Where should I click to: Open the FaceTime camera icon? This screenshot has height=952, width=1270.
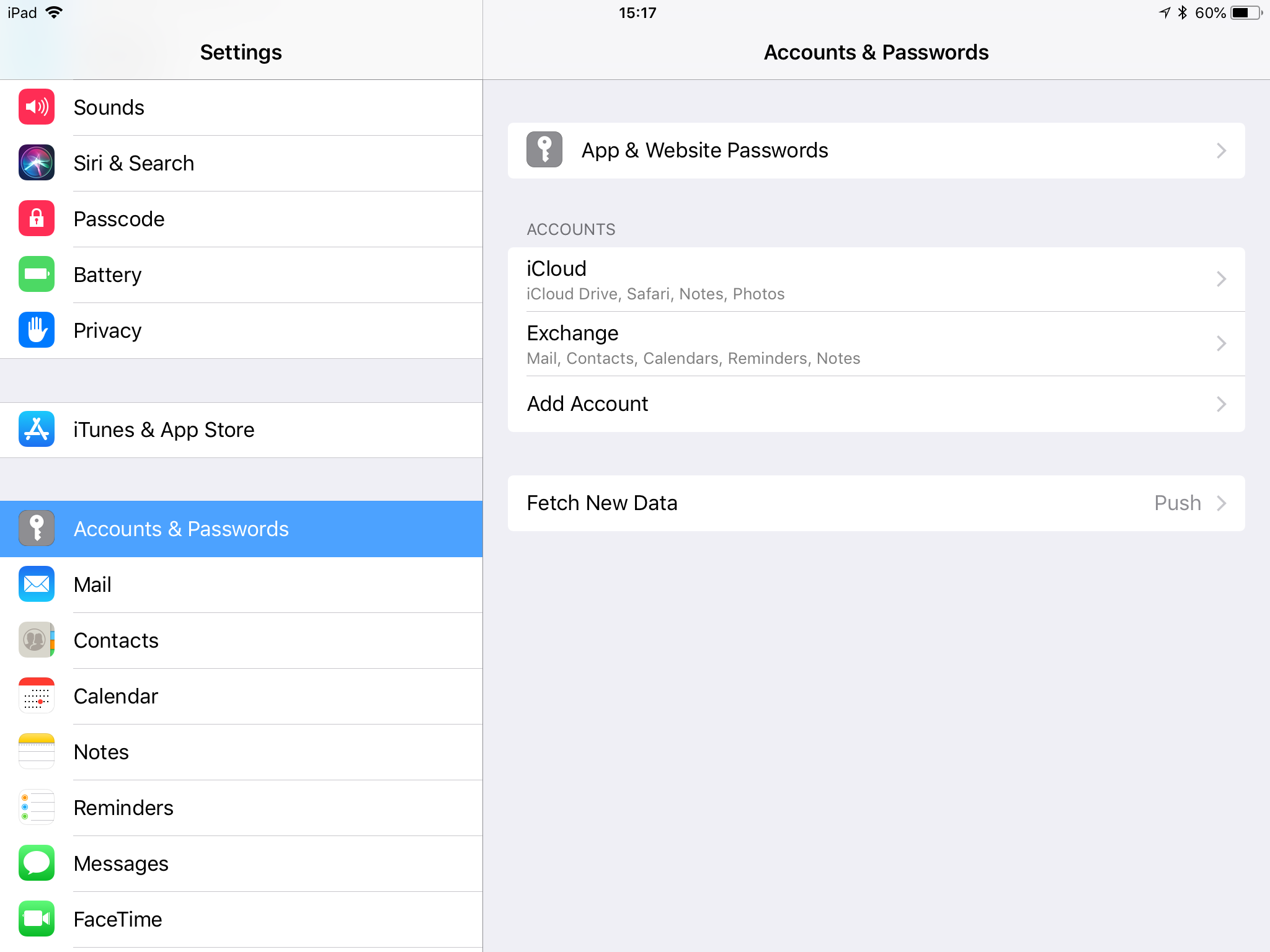point(37,919)
